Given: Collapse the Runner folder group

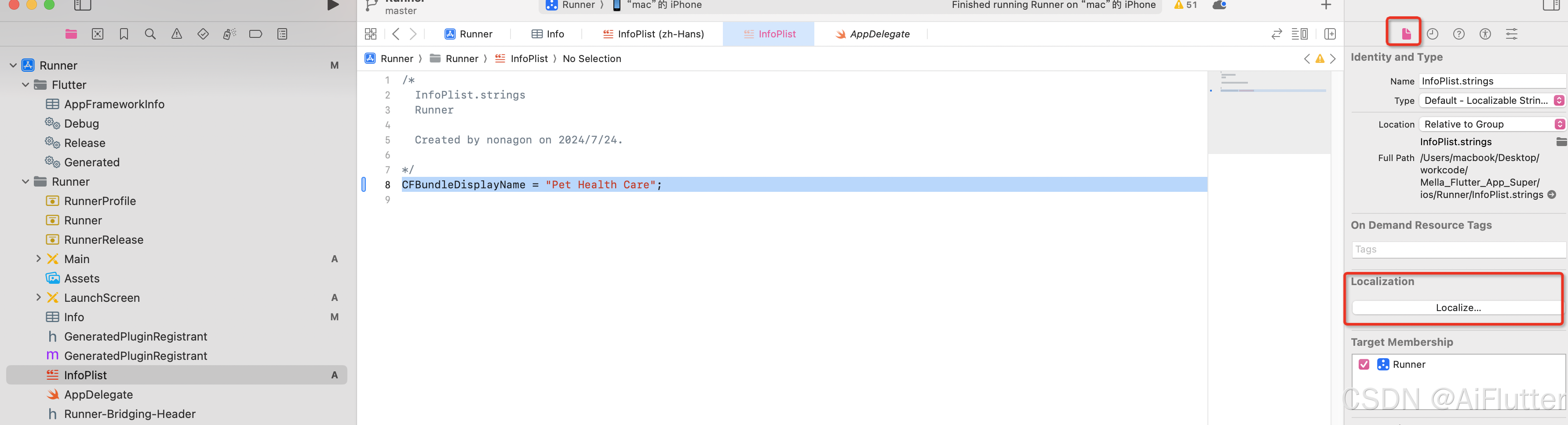Looking at the screenshot, I should 26,181.
